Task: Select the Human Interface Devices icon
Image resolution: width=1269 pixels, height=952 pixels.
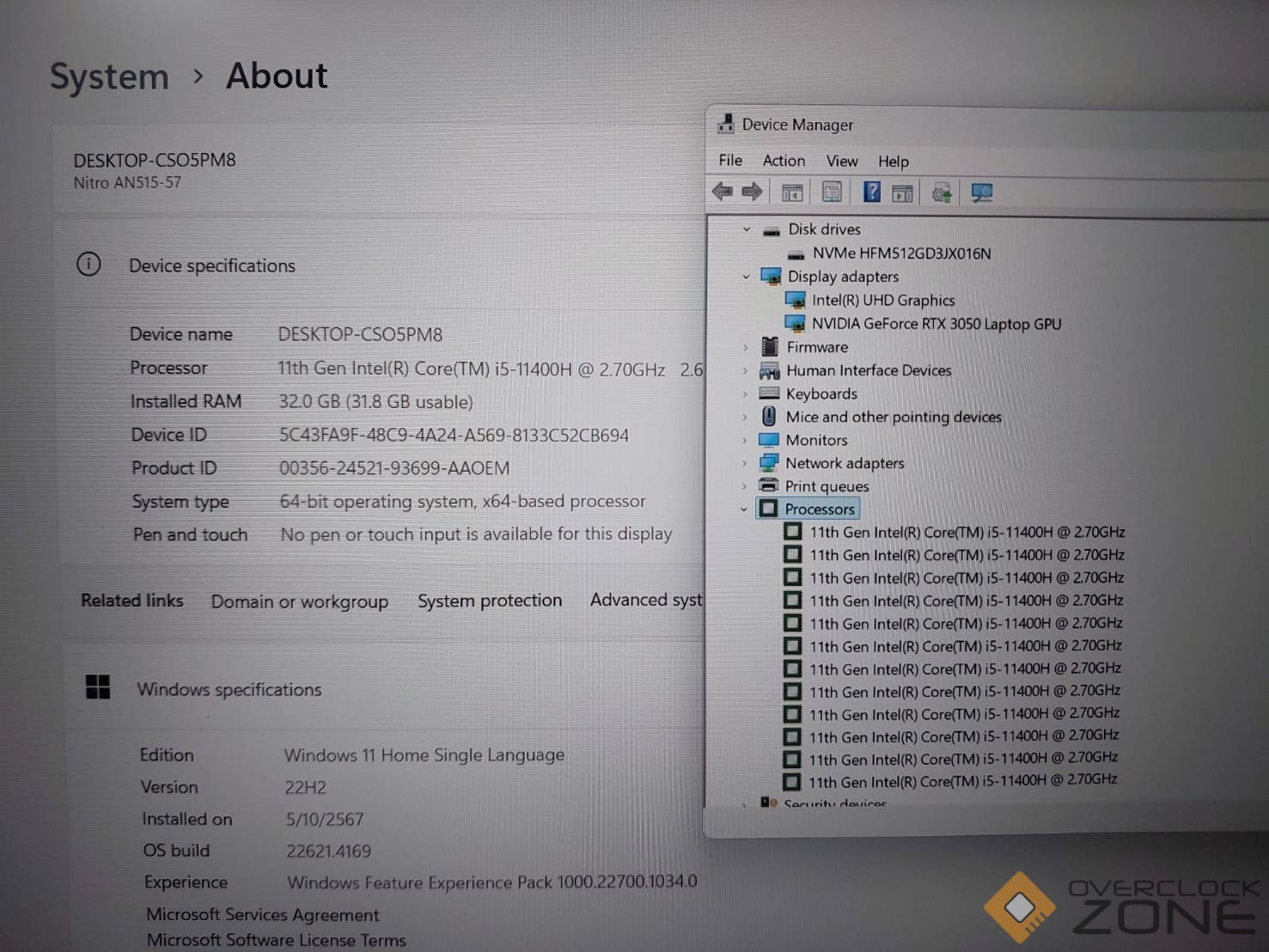Action: 769,371
